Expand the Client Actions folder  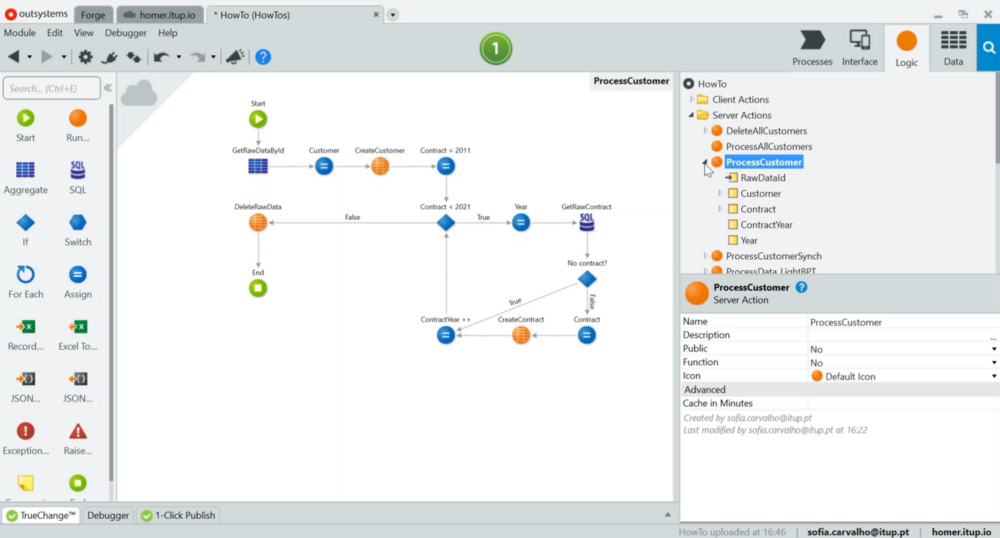coord(692,99)
